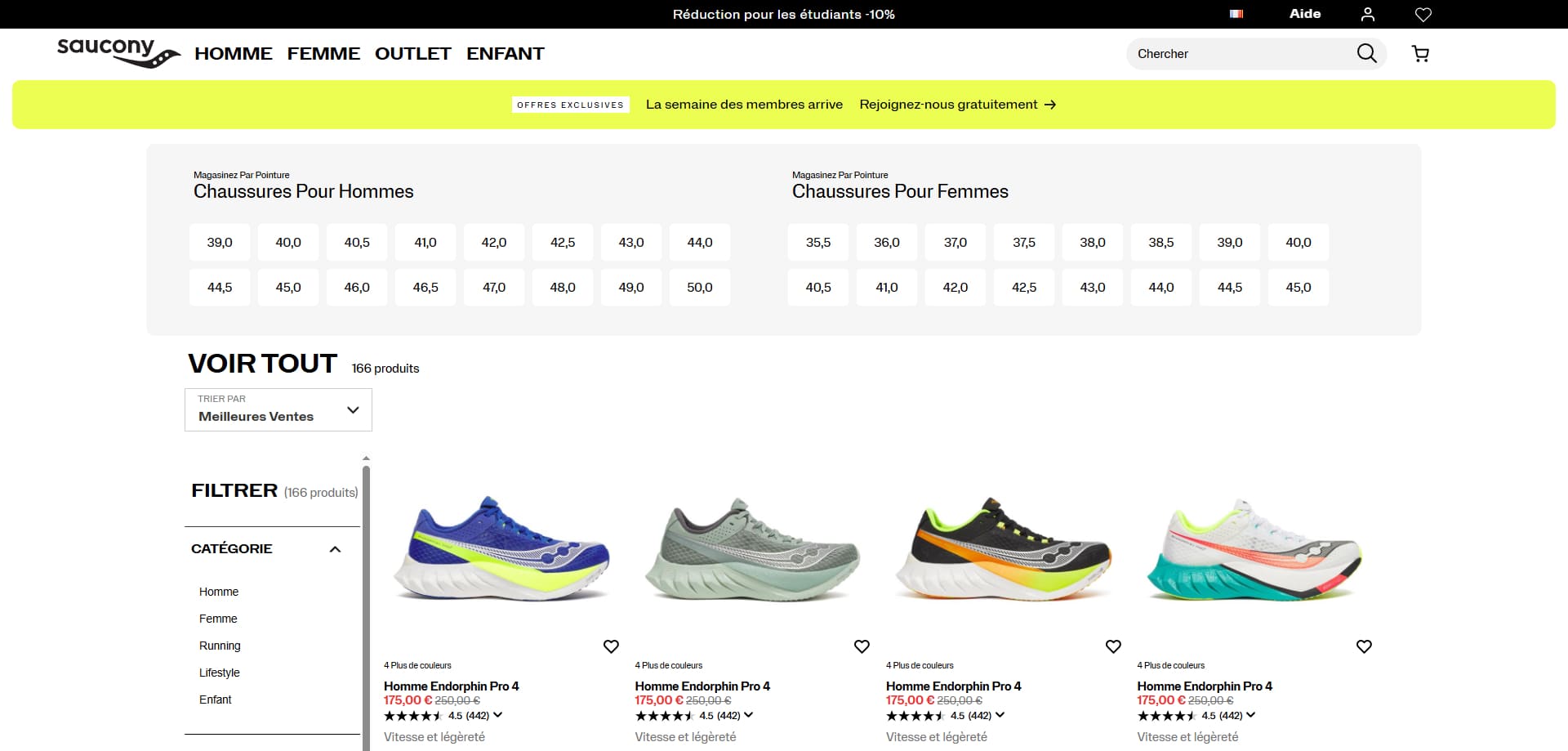Click the student discount banner text

pyautogui.click(x=784, y=15)
